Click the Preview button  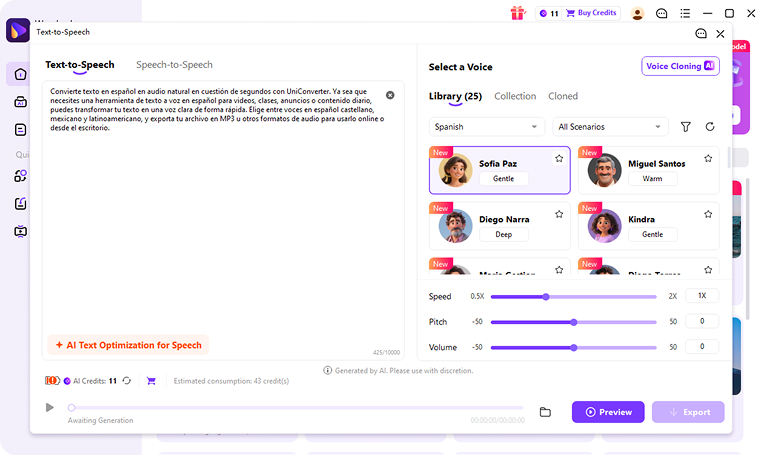tap(608, 412)
